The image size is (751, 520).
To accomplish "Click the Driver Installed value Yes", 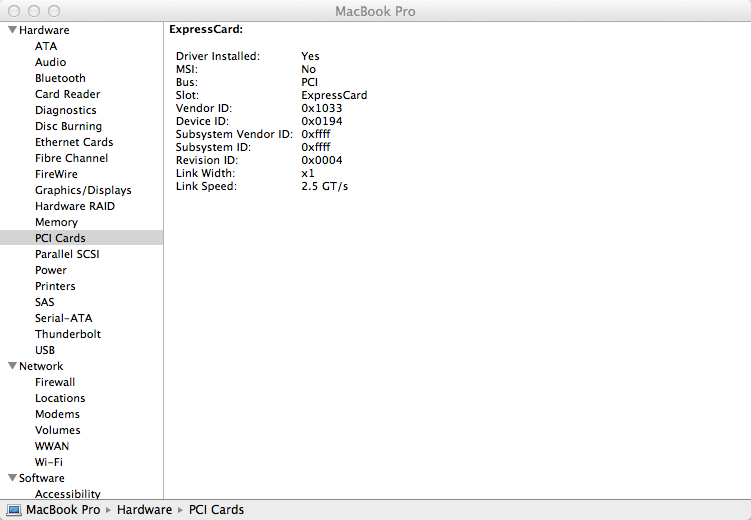I will [x=310, y=56].
